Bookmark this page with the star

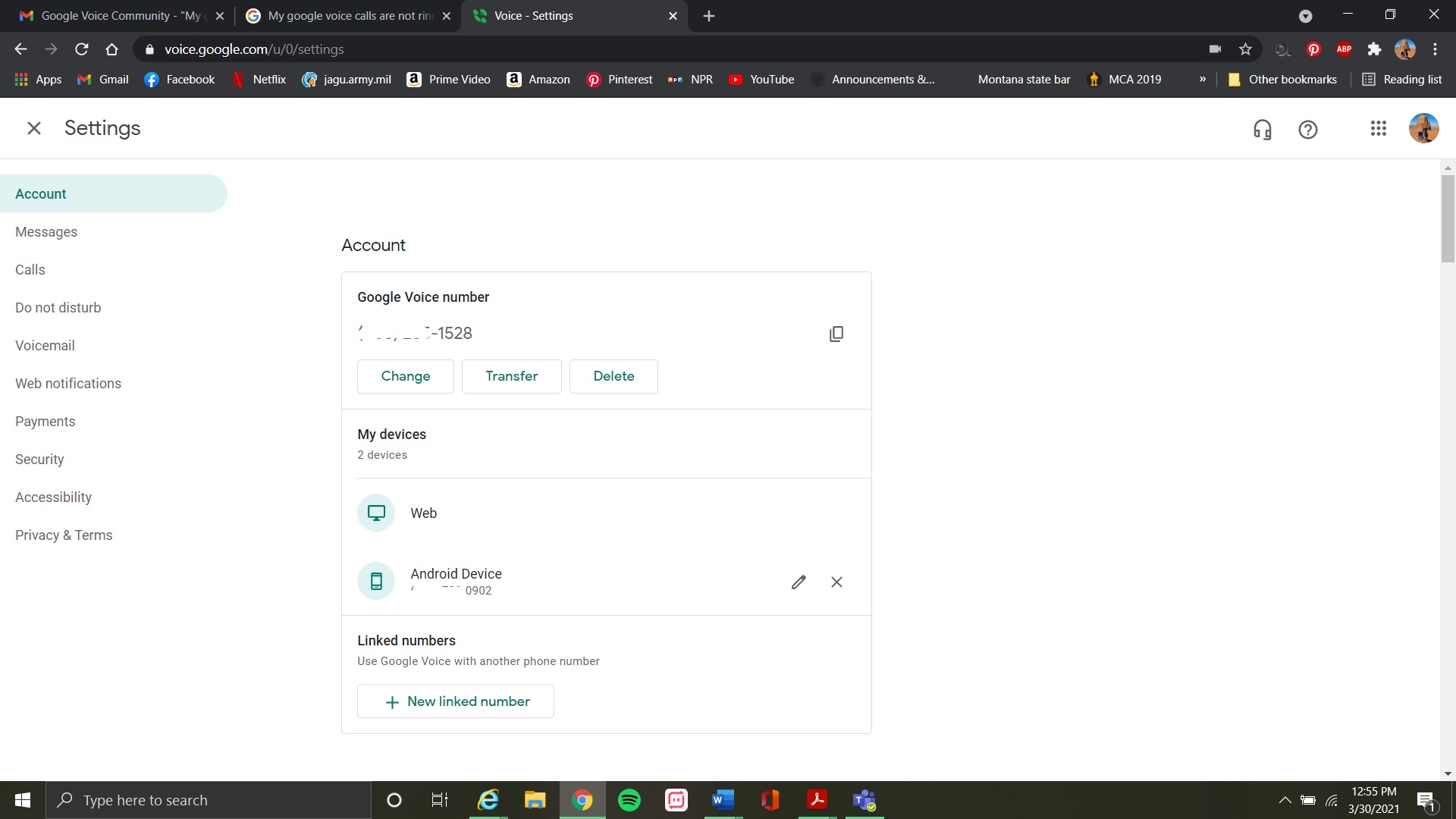click(x=1245, y=49)
